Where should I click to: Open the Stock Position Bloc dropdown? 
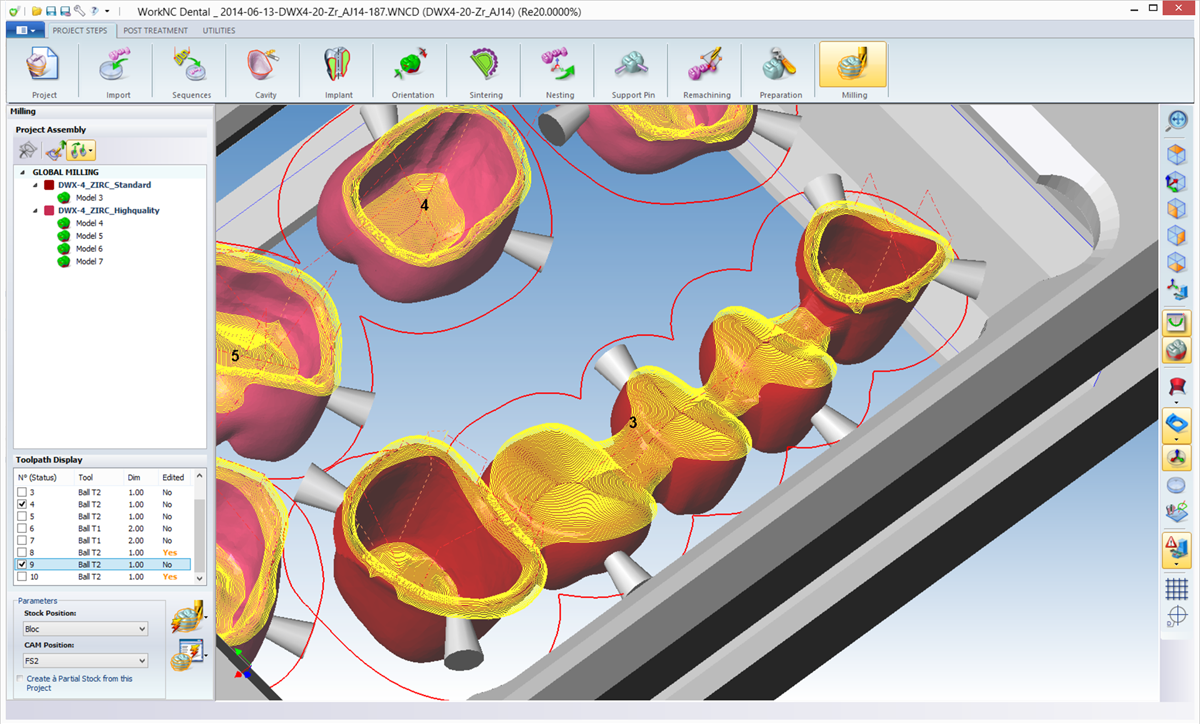tap(85, 629)
